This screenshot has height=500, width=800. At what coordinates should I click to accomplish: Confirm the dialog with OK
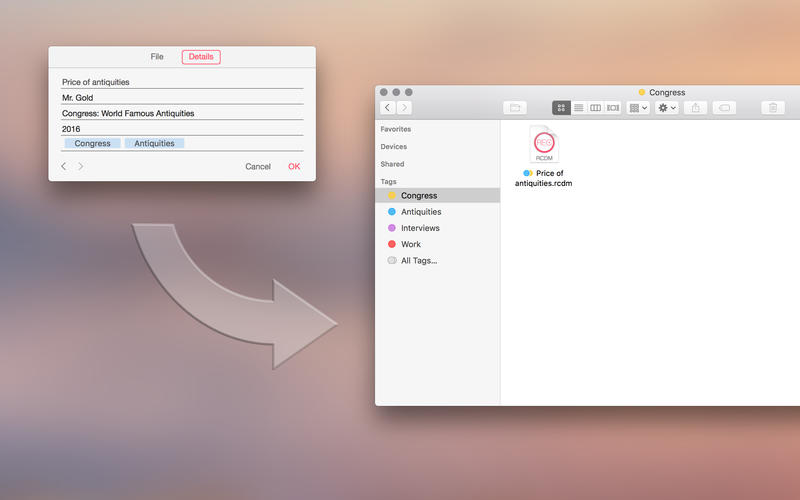click(294, 166)
